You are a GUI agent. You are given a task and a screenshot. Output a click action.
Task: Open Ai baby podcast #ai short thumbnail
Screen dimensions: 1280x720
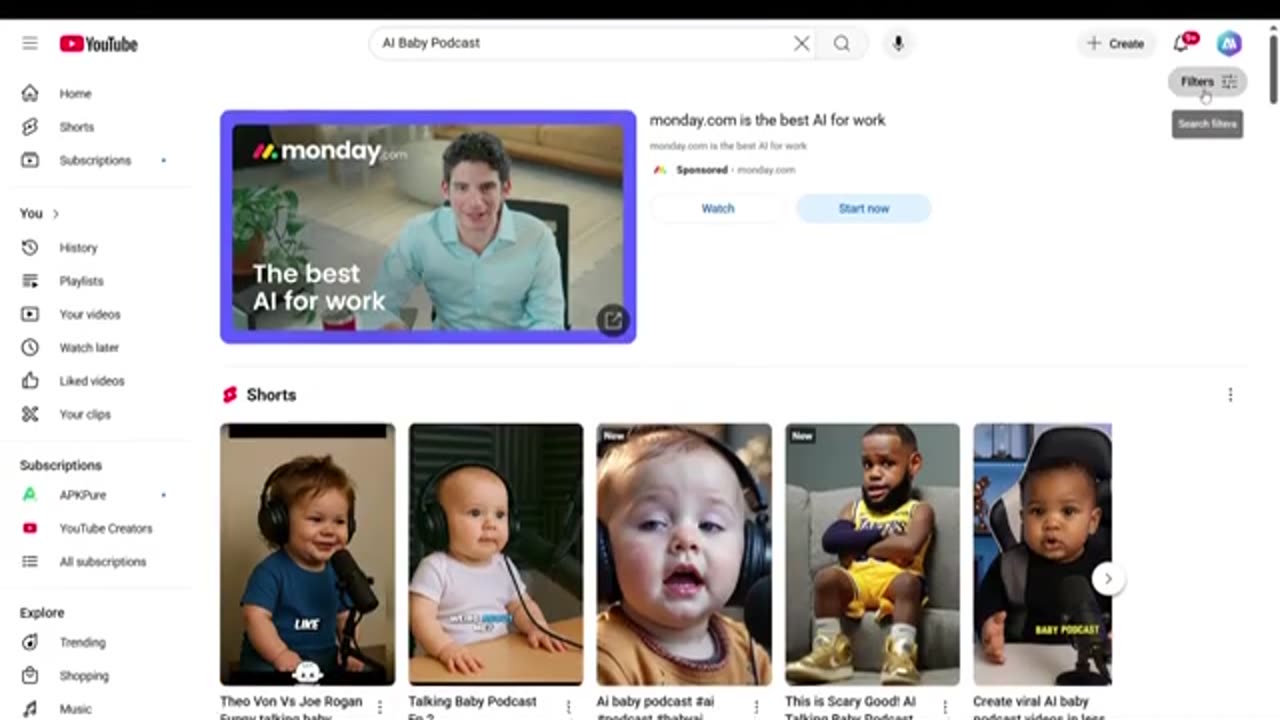(684, 554)
